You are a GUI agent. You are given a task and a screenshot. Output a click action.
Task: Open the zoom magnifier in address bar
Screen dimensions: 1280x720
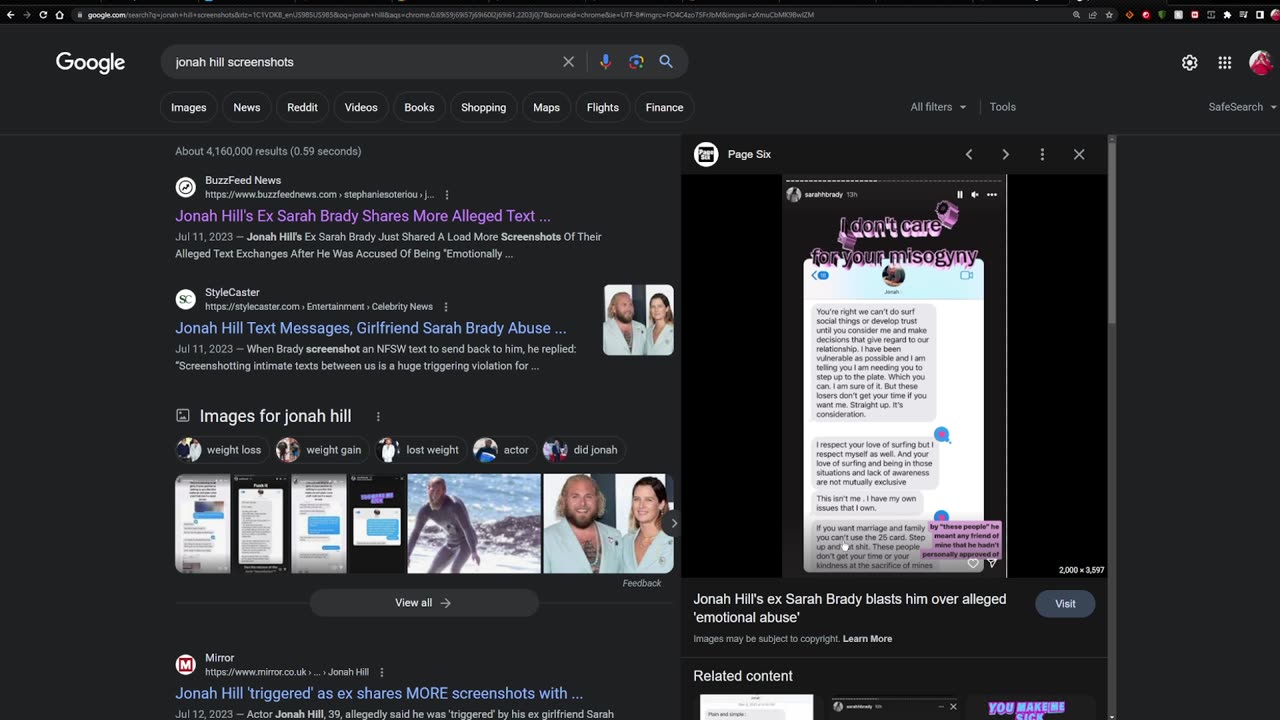point(1076,15)
